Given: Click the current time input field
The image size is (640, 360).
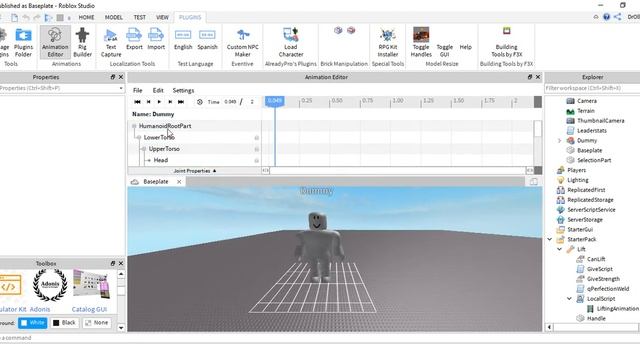Looking at the screenshot, I should pyautogui.click(x=230, y=102).
